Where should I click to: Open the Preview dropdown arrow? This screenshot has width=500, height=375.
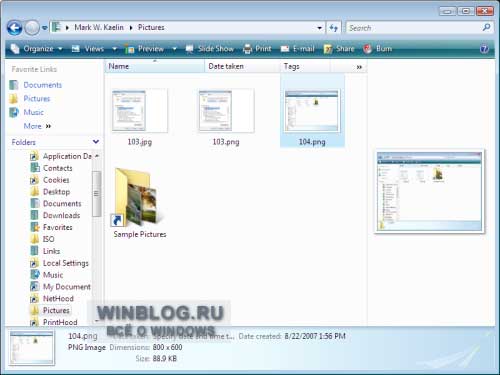[x=174, y=49]
